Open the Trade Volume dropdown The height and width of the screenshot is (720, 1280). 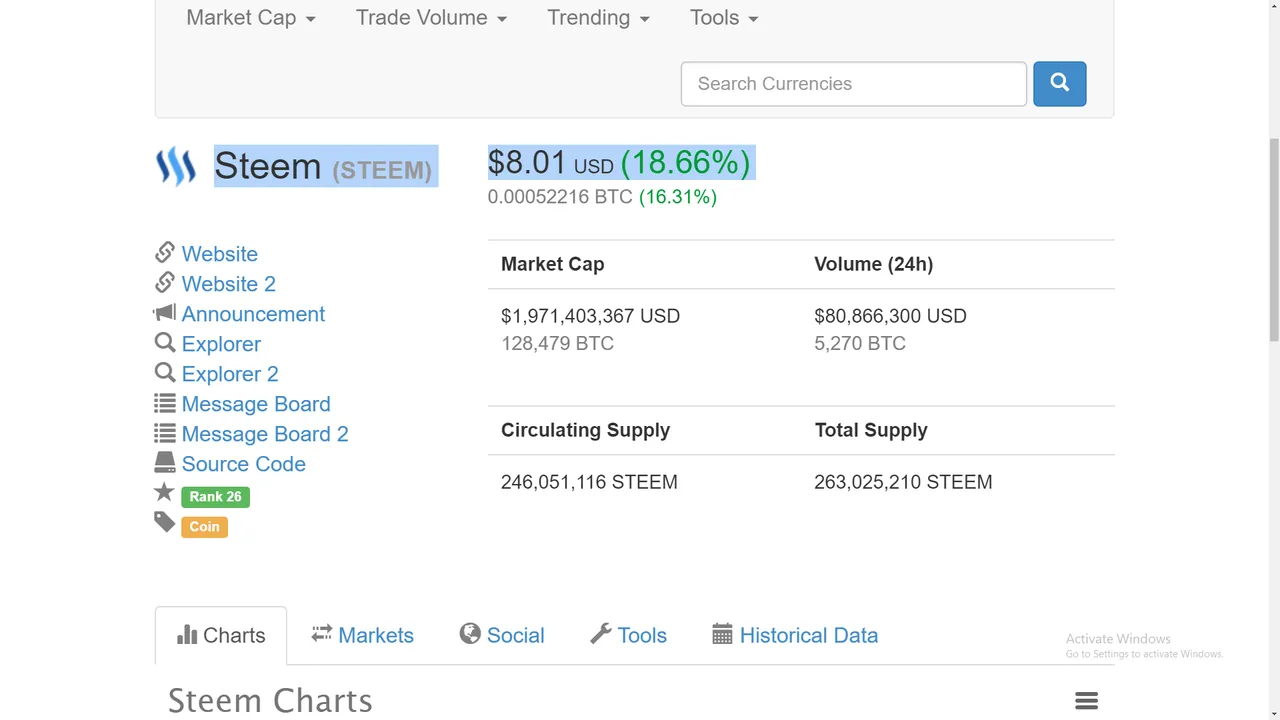coord(431,18)
